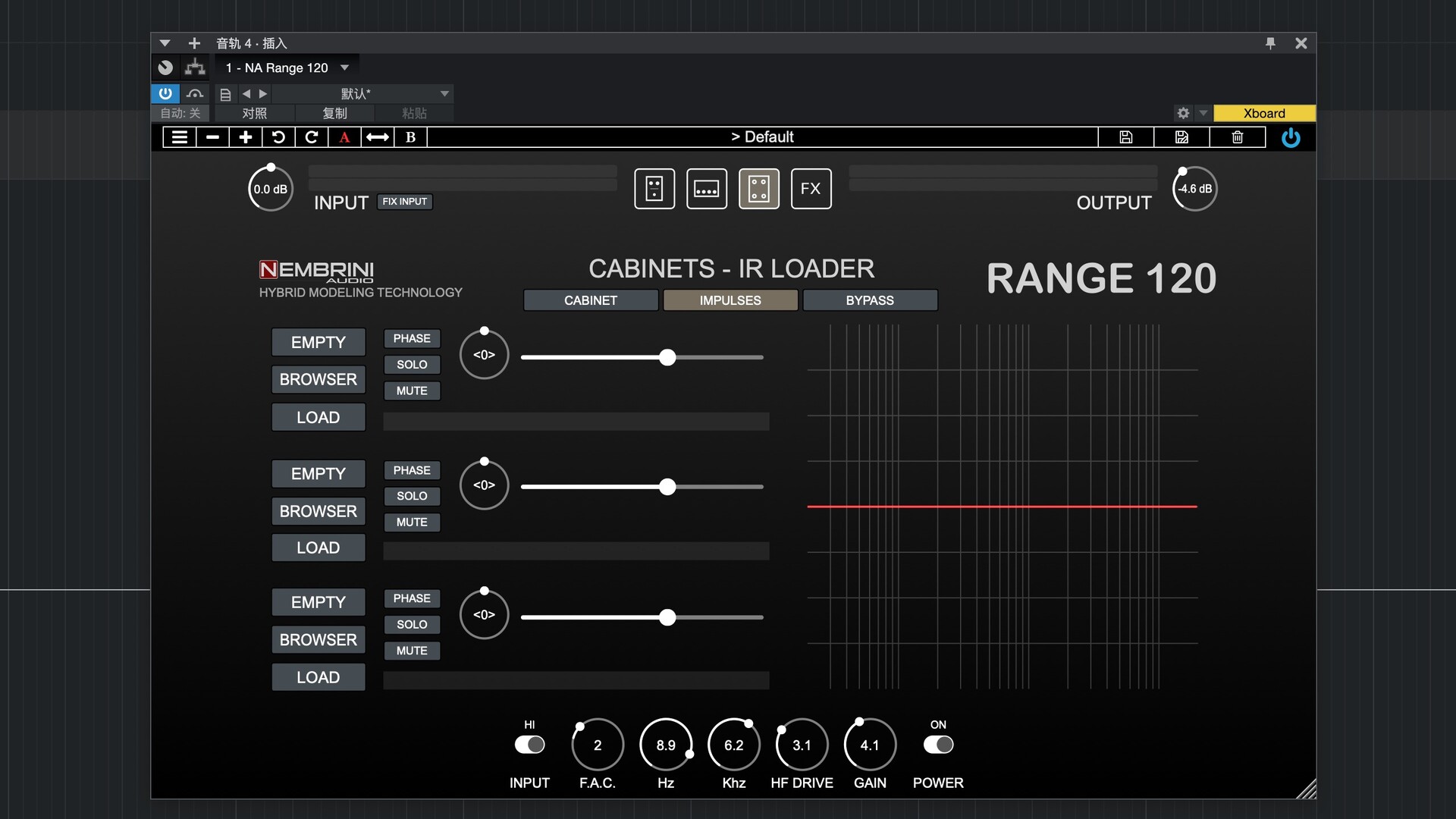Switch to the IMPULSES tab
Viewport: 1456px width, 819px height.
pos(730,300)
